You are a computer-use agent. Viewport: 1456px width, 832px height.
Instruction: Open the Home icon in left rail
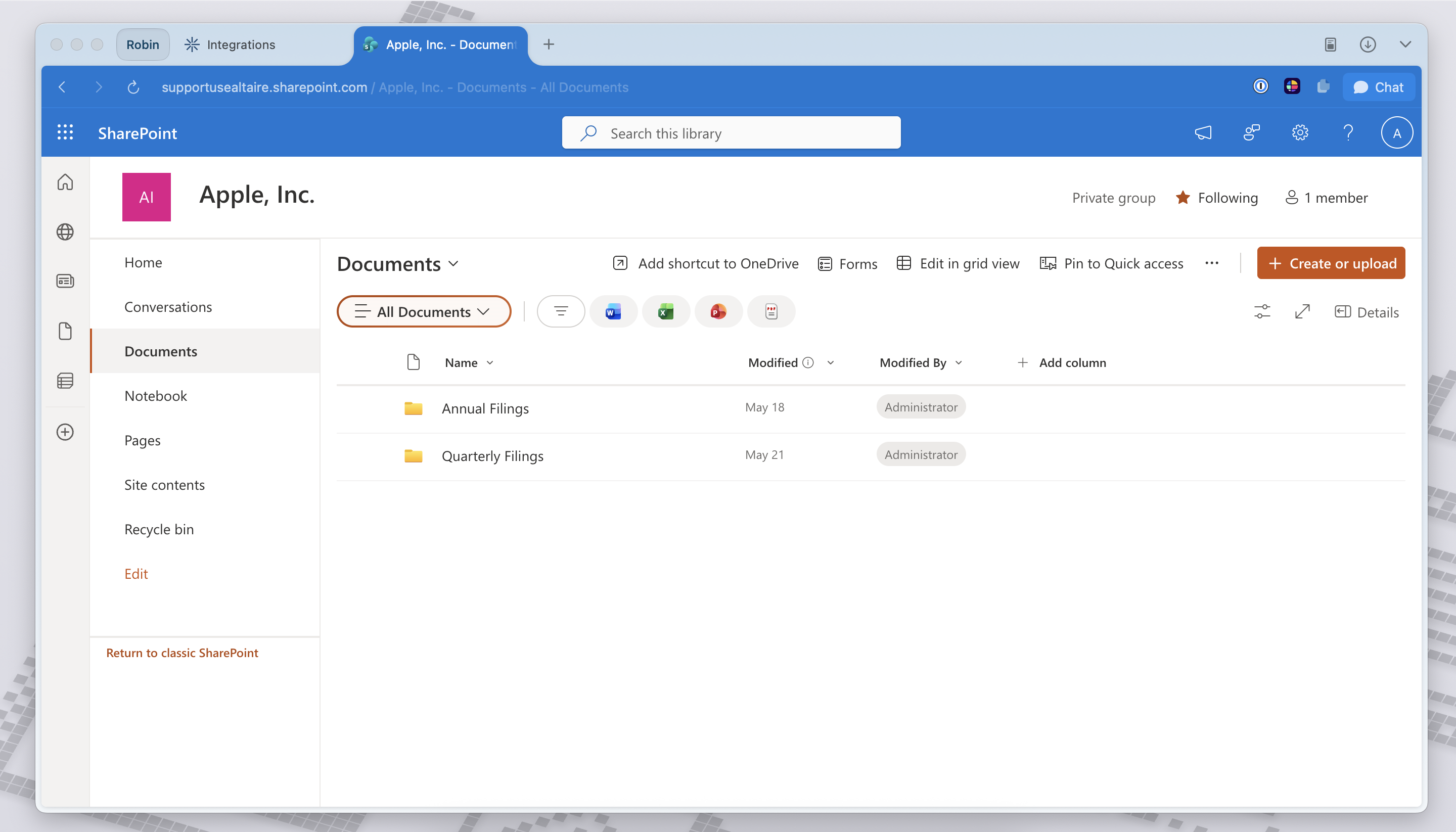[65, 182]
